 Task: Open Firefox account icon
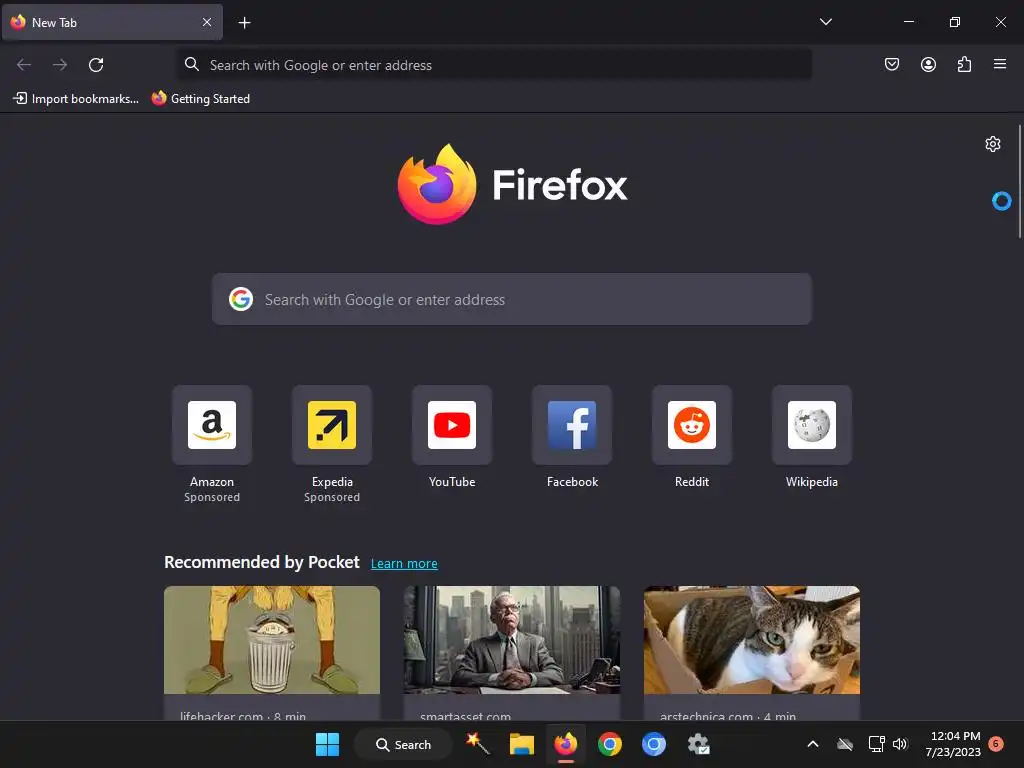pos(928,64)
